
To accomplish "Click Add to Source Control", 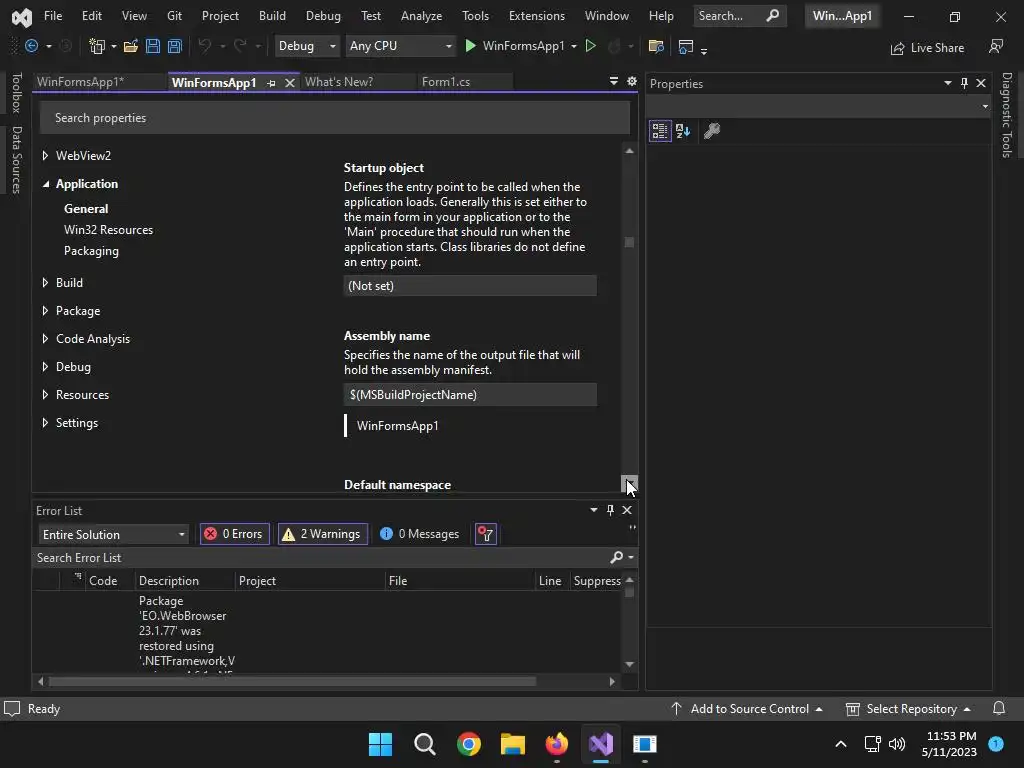I will [x=748, y=709].
